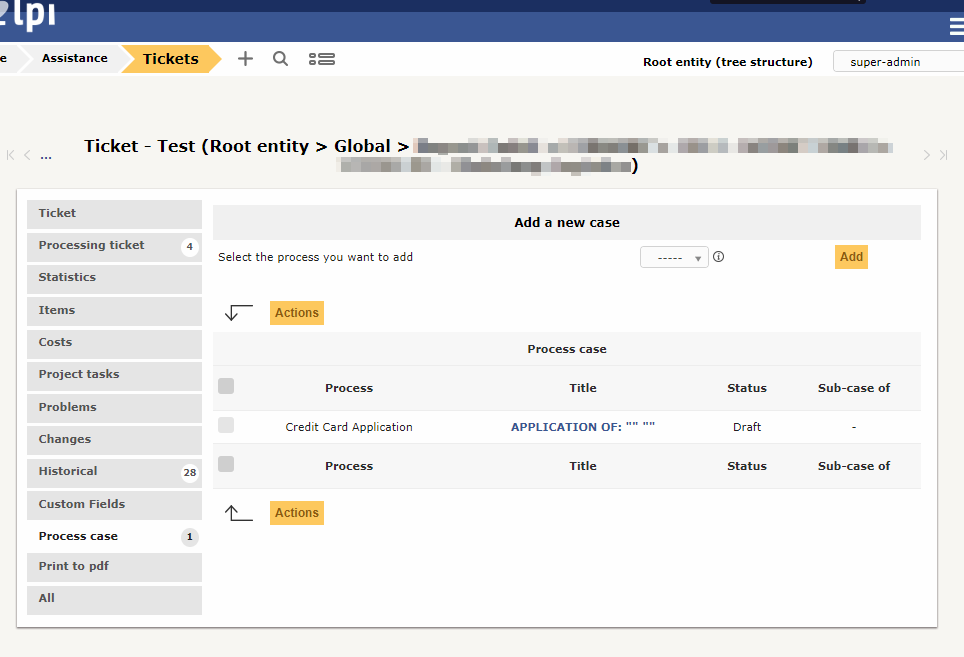The image size is (964, 657).
Task: Go to previous ticket arrow
Action: click(x=27, y=155)
